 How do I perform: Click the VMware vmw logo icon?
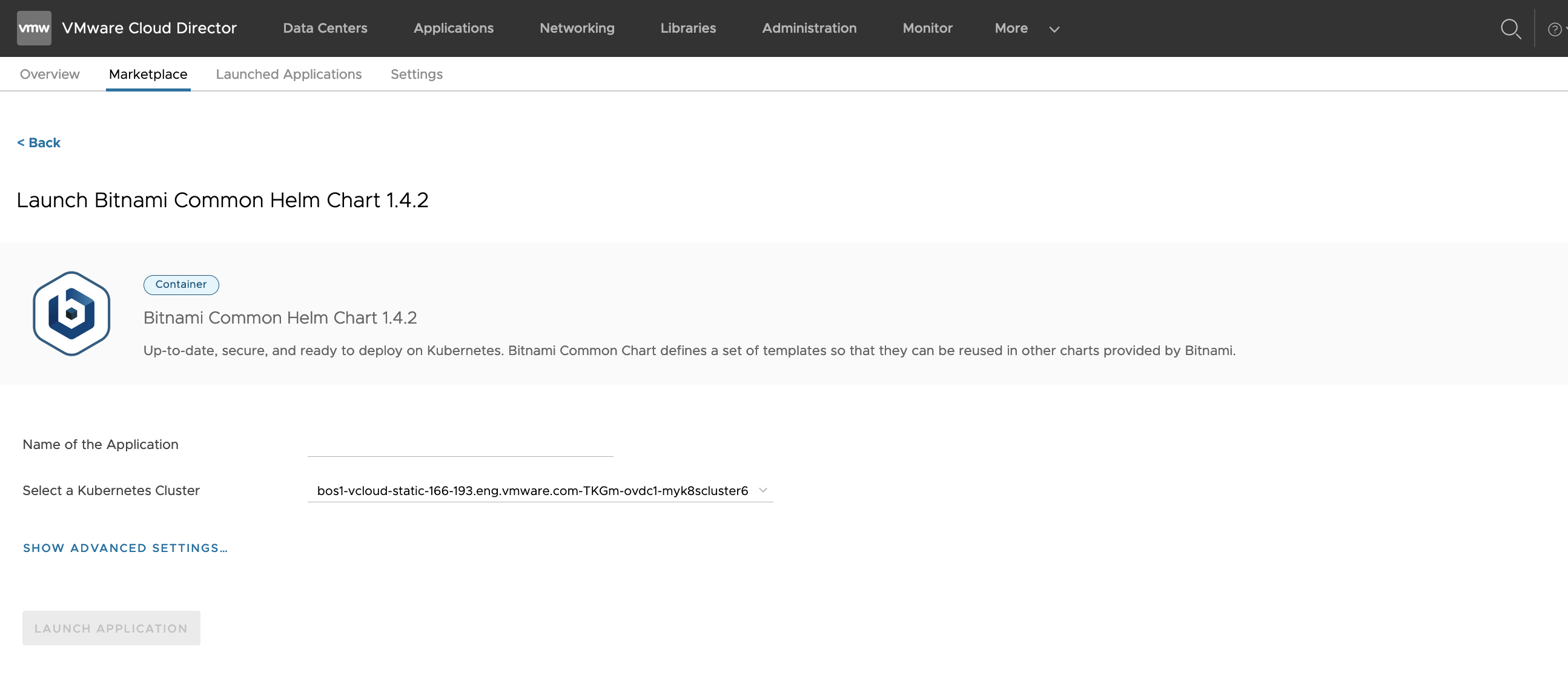coord(34,28)
